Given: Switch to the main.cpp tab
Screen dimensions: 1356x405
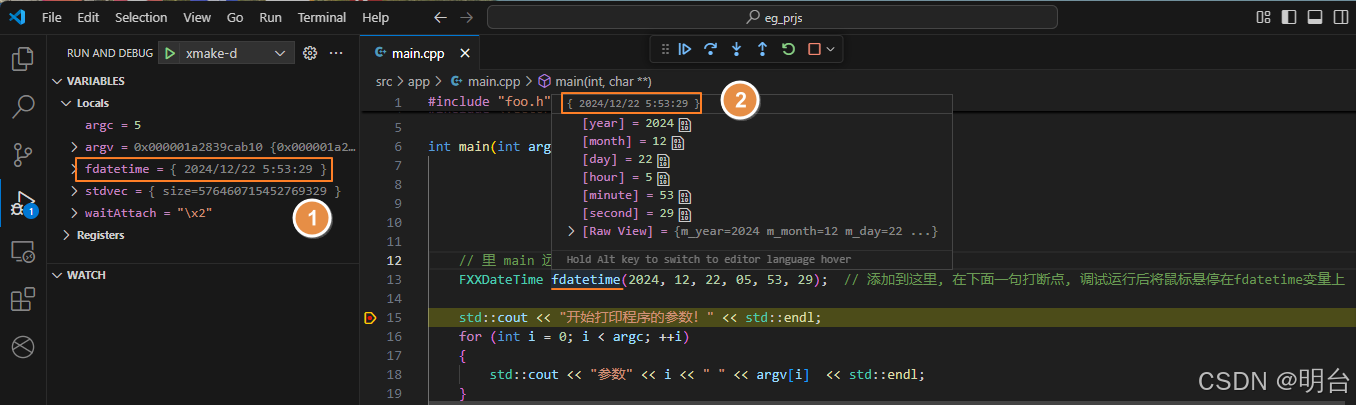Looking at the screenshot, I should pyautogui.click(x=419, y=53).
